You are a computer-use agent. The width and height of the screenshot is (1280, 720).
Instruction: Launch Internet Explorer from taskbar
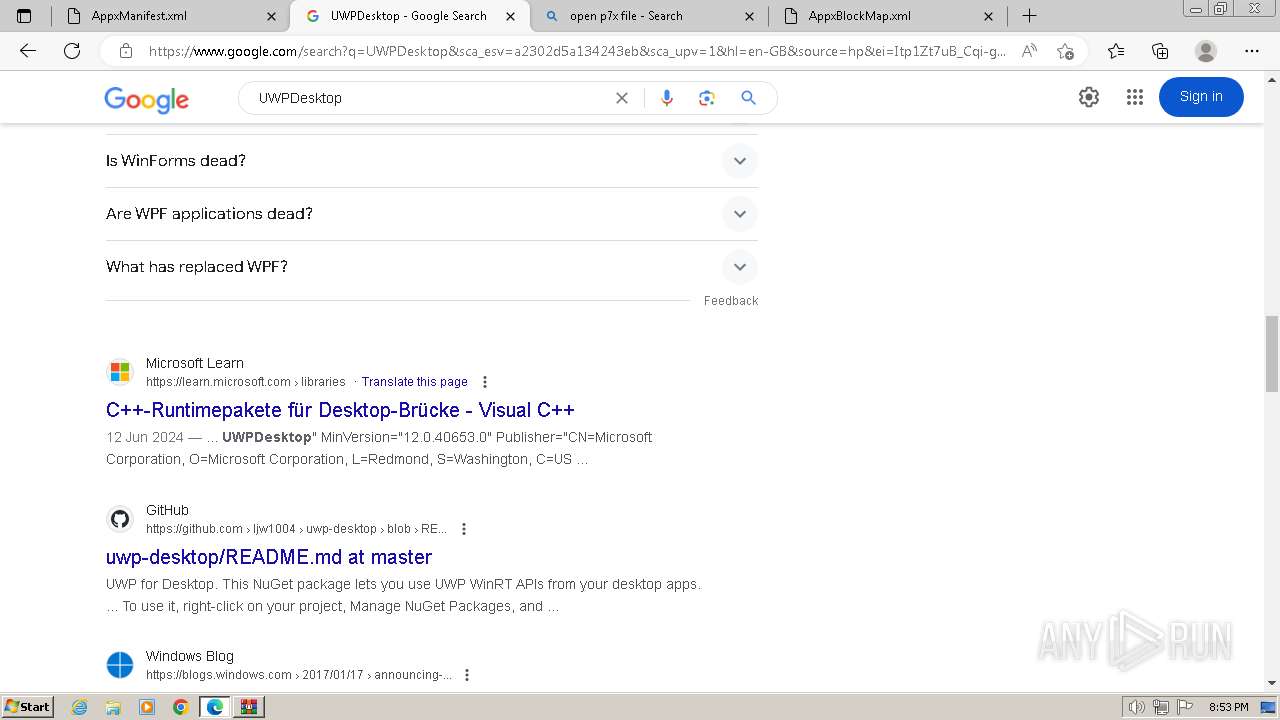click(x=80, y=707)
